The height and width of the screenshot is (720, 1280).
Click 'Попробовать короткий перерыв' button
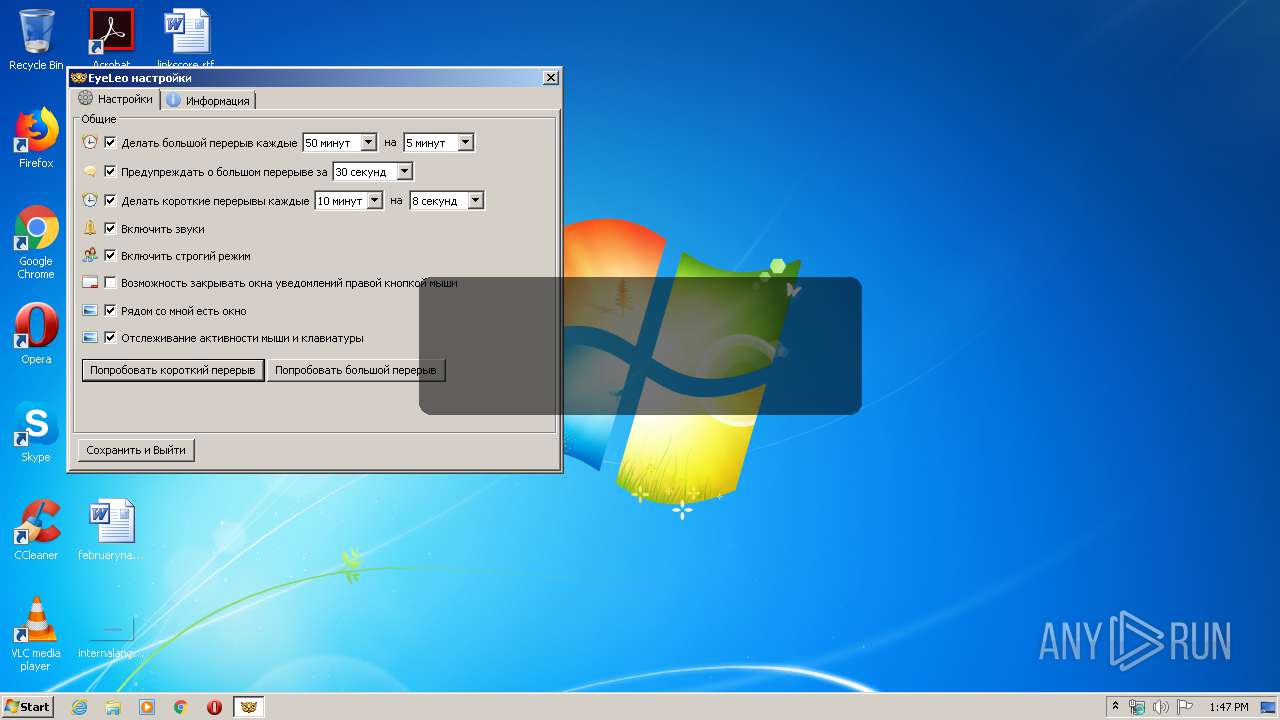[172, 370]
